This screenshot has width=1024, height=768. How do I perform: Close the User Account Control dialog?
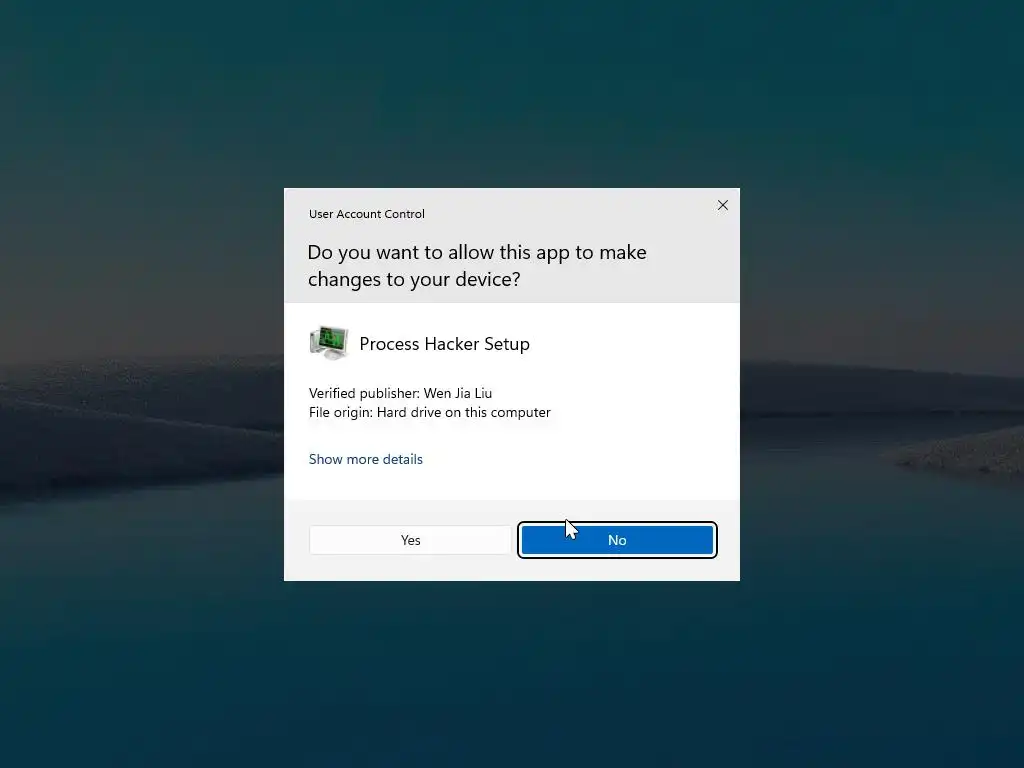click(722, 205)
